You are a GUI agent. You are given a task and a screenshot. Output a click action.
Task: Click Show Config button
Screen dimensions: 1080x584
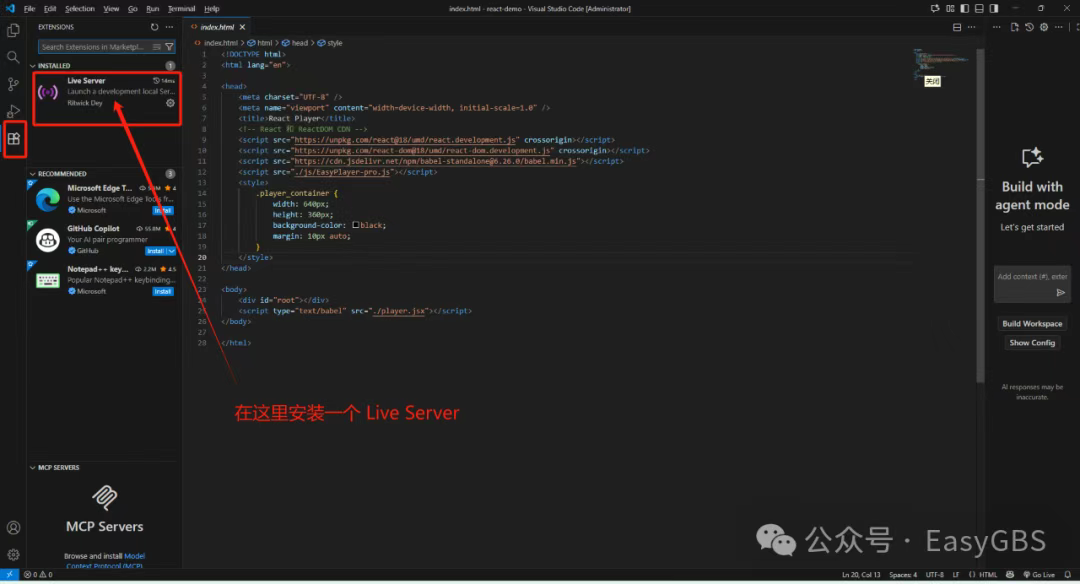[x=1032, y=343]
